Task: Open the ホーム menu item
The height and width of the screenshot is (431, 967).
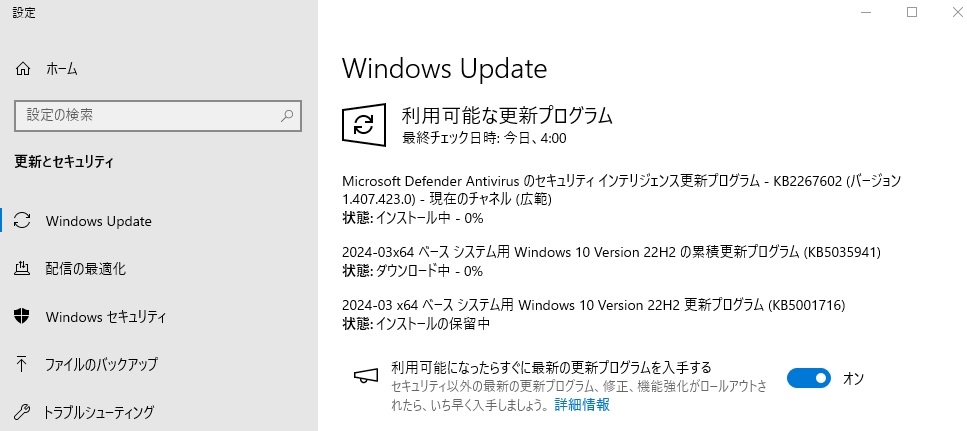Action: pyautogui.click(x=62, y=70)
